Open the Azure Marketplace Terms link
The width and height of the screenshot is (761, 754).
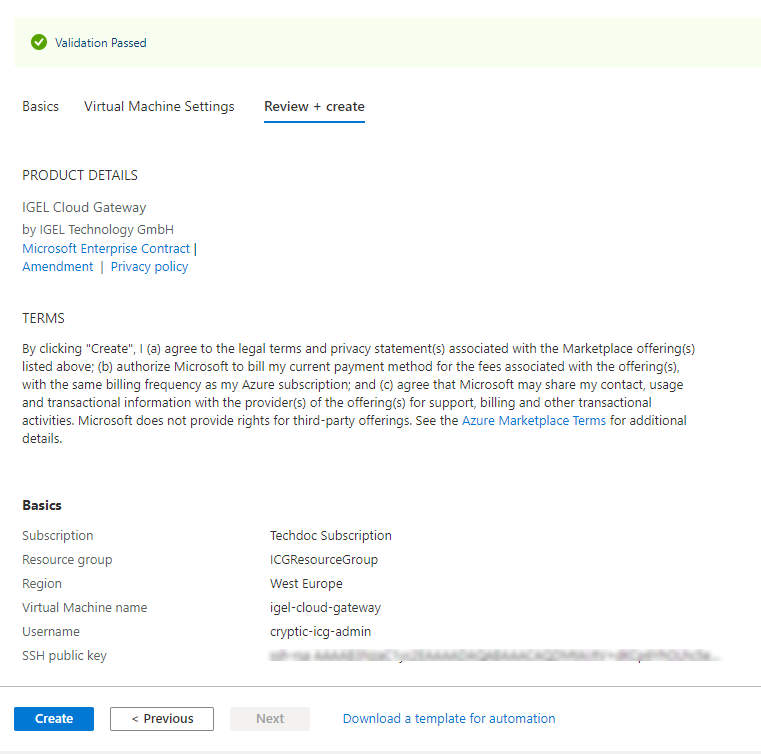533,421
